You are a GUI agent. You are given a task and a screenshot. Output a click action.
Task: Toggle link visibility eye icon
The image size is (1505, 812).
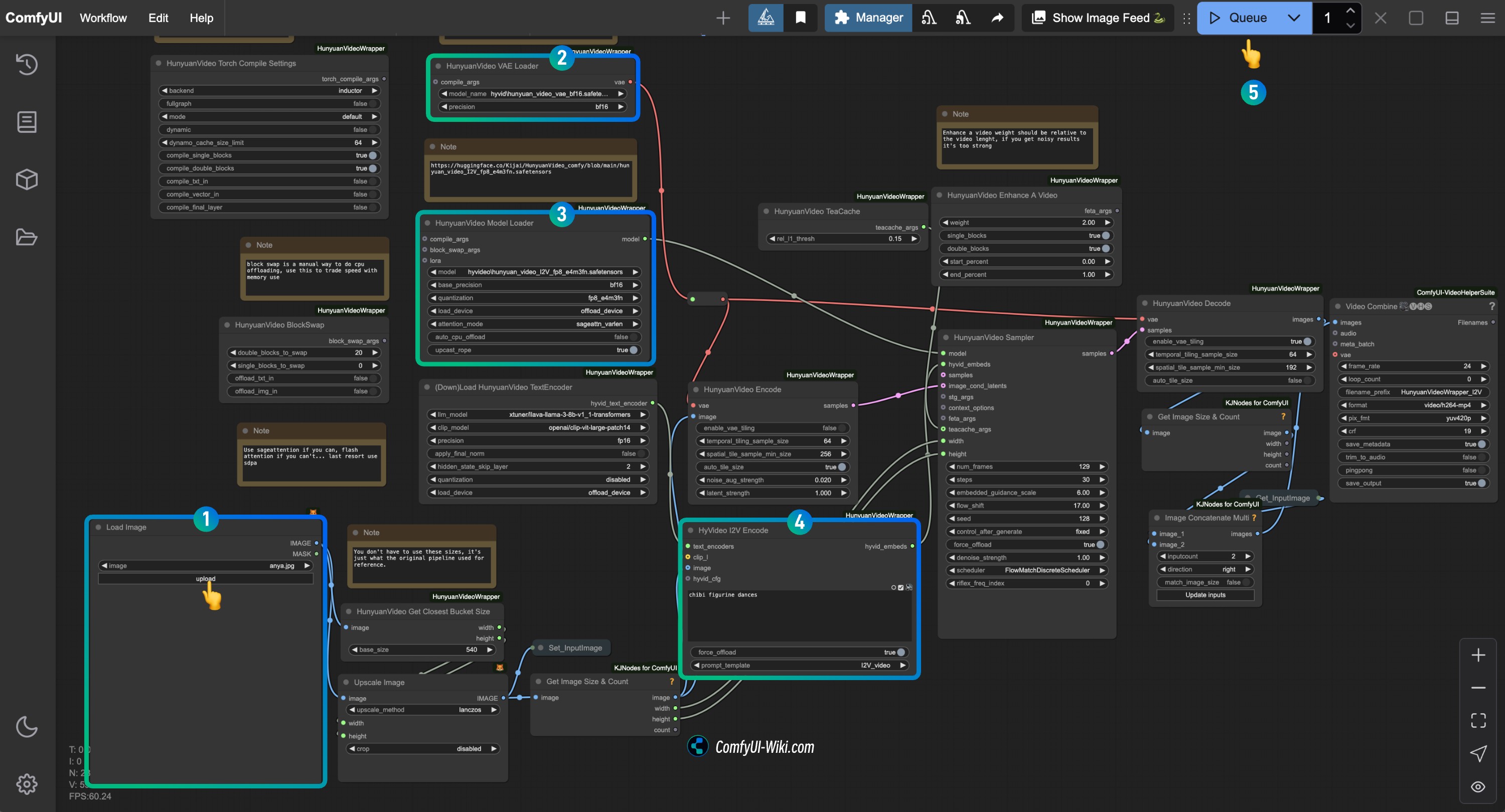coord(1478,786)
